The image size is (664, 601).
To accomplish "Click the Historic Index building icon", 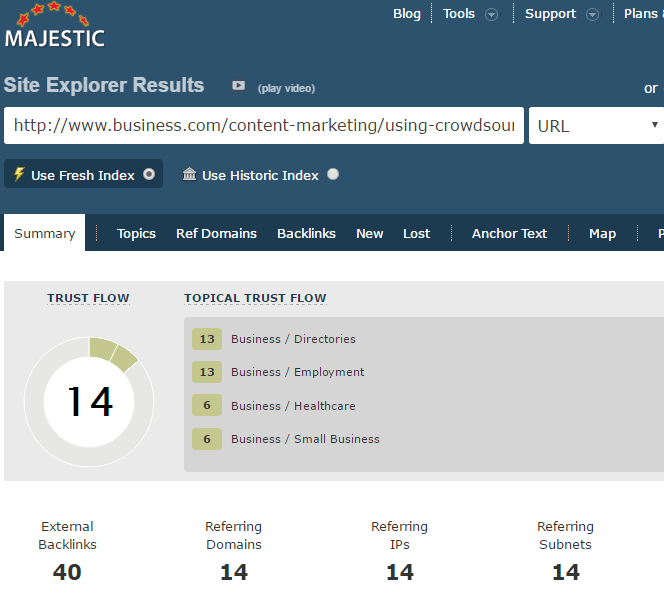I will pyautogui.click(x=190, y=175).
